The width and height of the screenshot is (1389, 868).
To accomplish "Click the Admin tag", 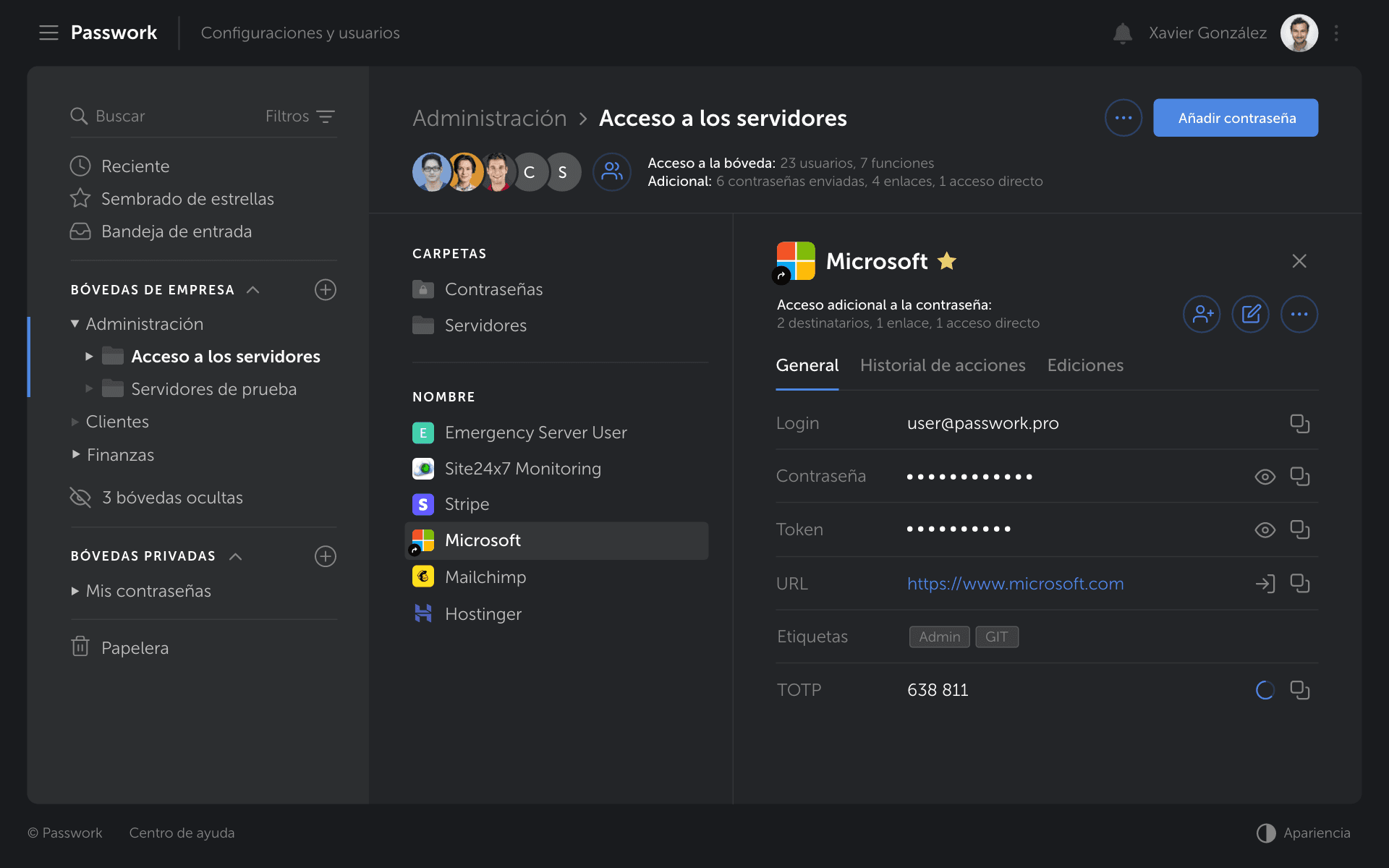I will tap(940, 637).
